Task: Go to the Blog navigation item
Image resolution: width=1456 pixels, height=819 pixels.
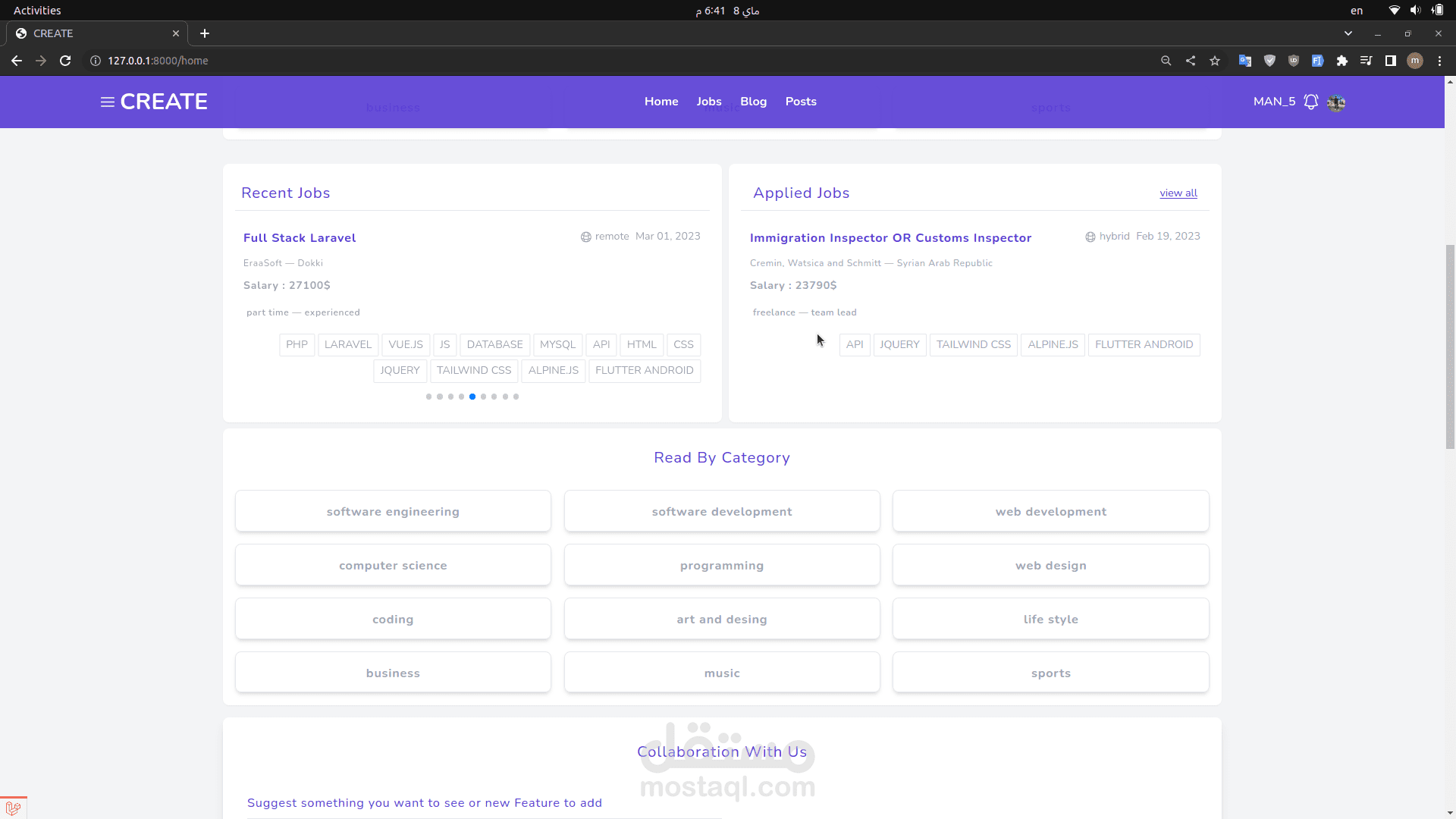Action: click(753, 102)
